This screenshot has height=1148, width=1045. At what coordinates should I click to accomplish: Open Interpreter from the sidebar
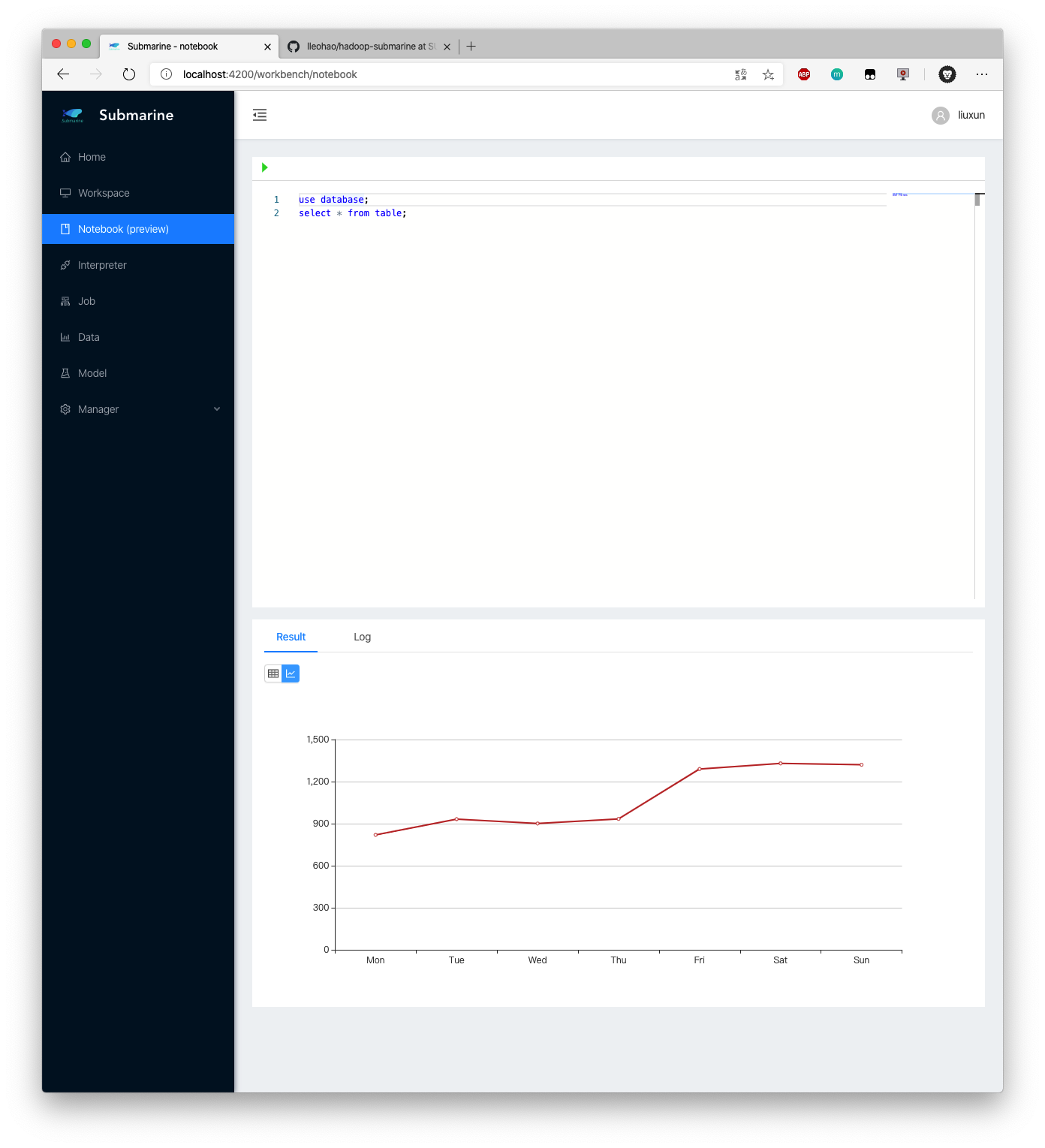click(138, 265)
